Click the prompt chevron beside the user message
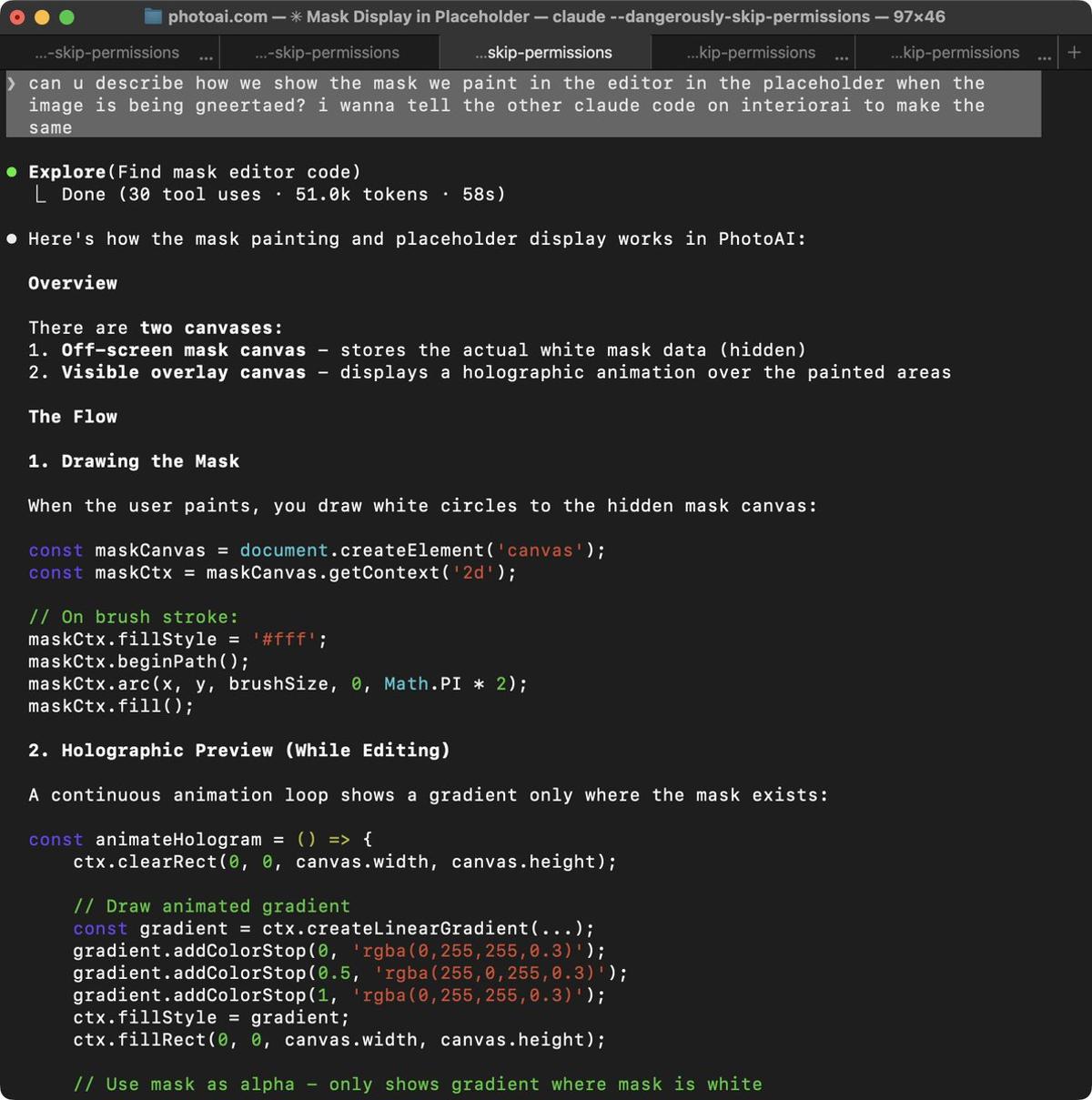 point(12,83)
